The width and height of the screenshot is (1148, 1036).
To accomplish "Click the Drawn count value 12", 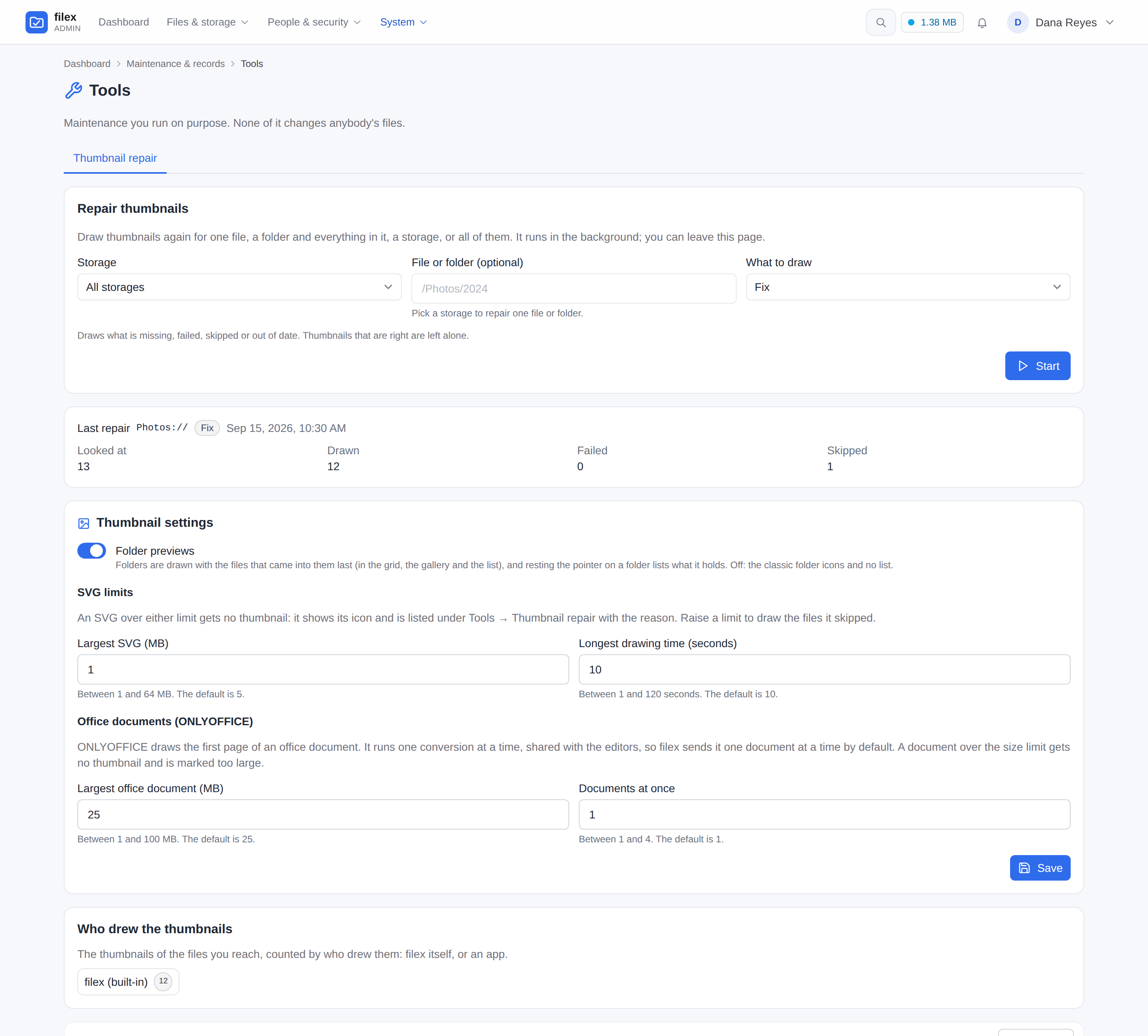I will click(x=333, y=466).
